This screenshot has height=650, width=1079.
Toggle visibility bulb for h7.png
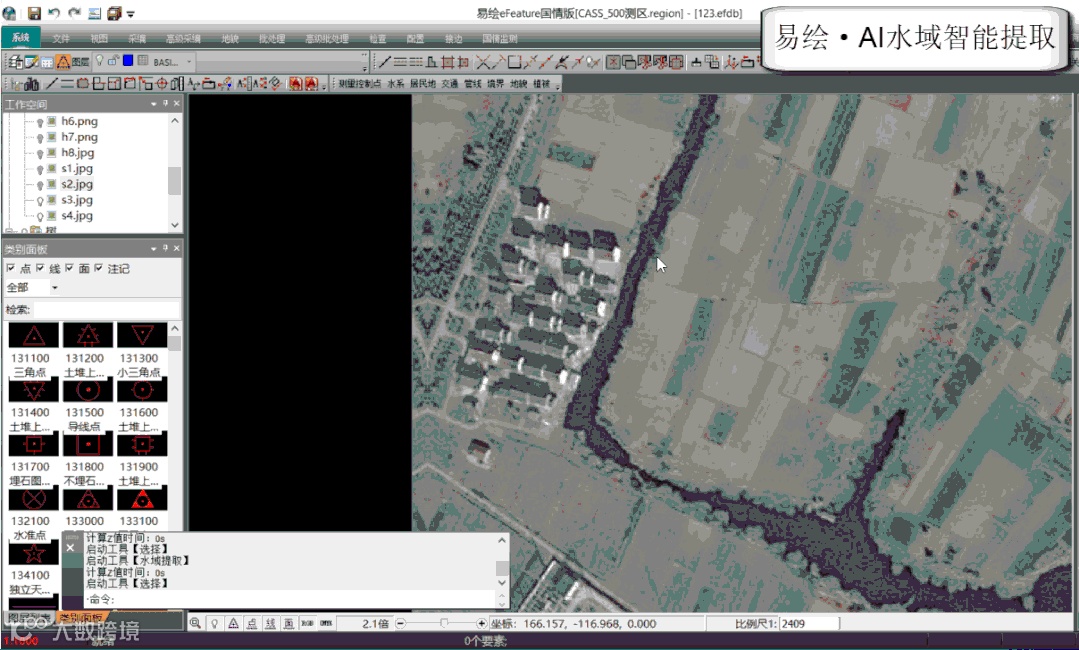39,138
